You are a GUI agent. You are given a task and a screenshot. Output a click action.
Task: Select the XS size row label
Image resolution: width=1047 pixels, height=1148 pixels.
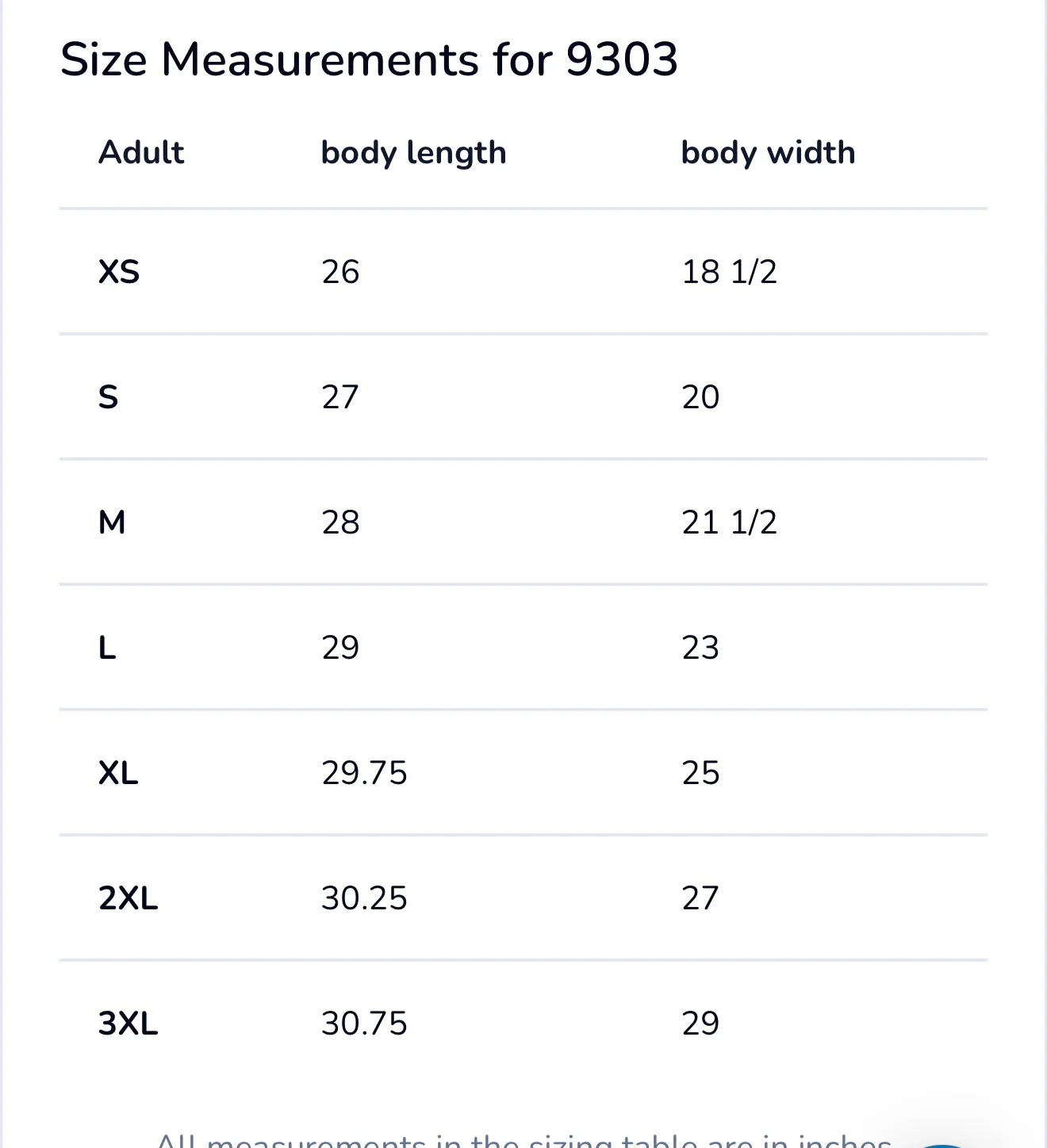click(119, 272)
